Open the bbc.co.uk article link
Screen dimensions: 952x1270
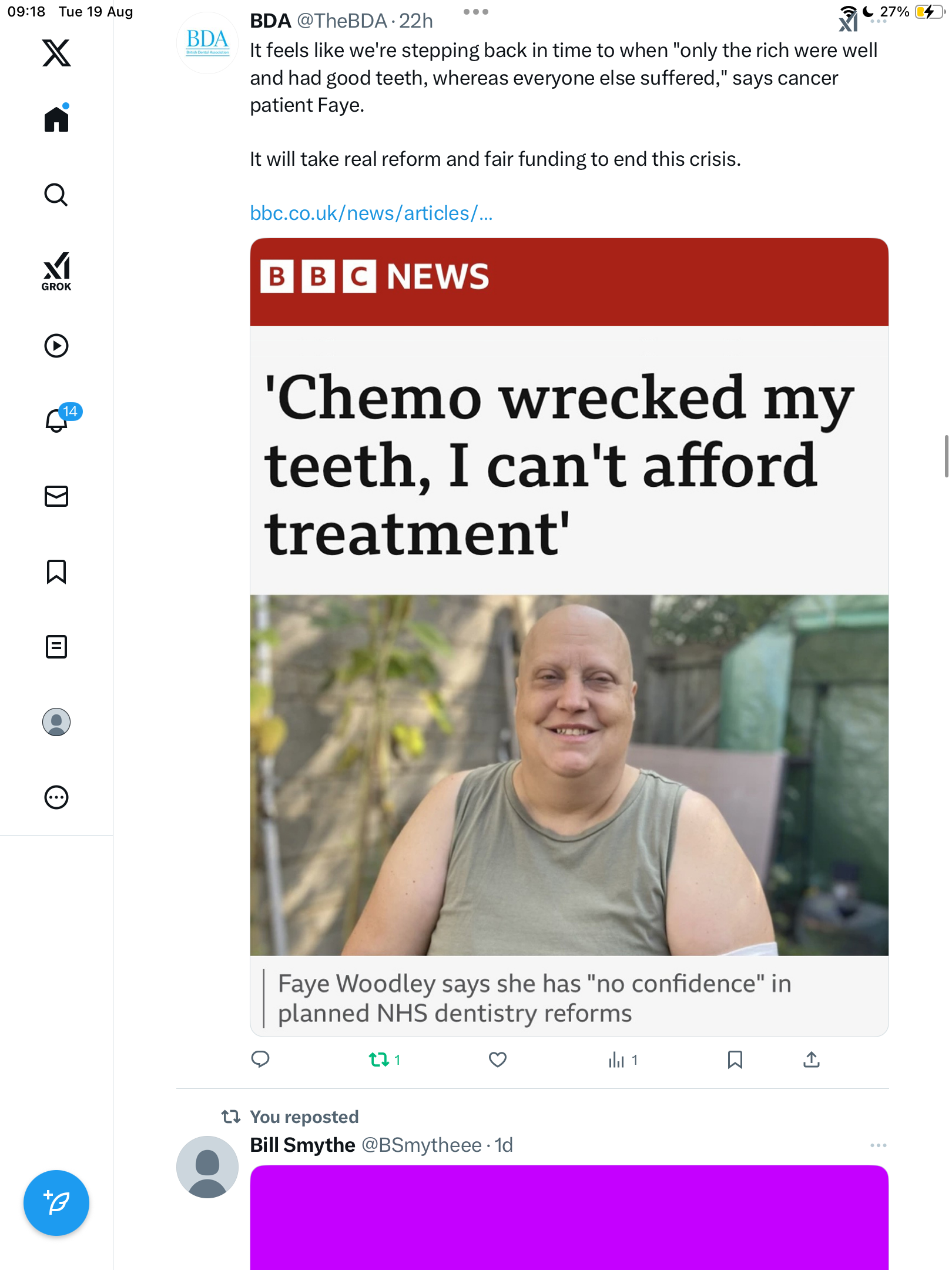click(371, 213)
